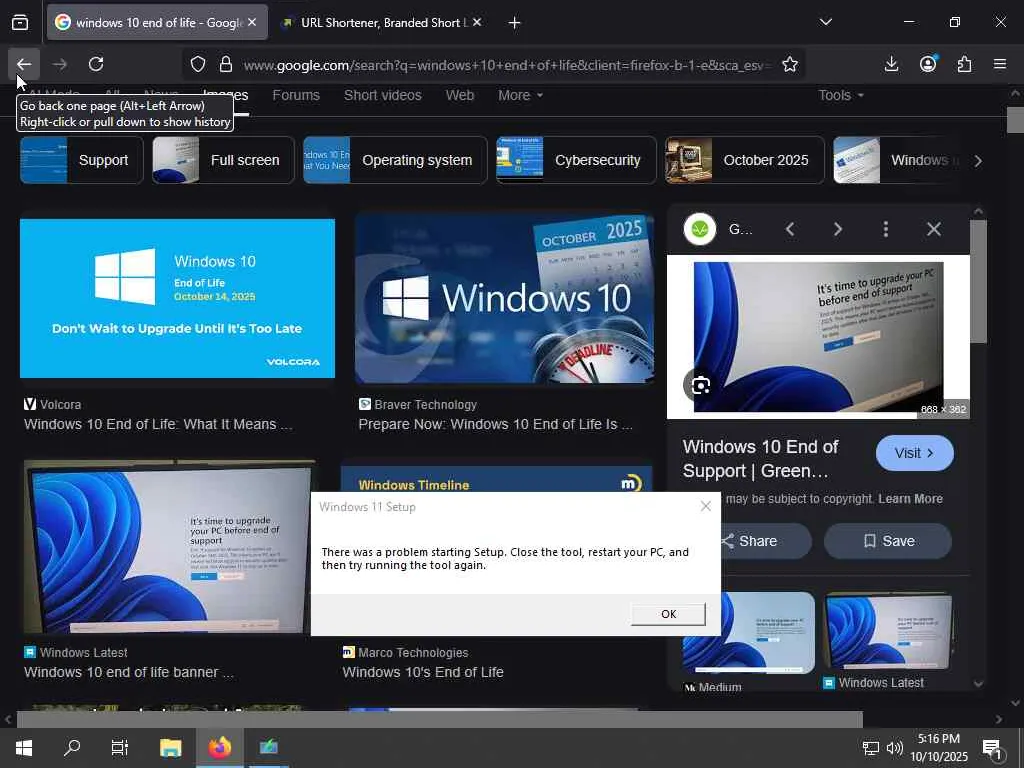Open the large preview image
Screen dimensions: 1024x768
(x=818, y=337)
